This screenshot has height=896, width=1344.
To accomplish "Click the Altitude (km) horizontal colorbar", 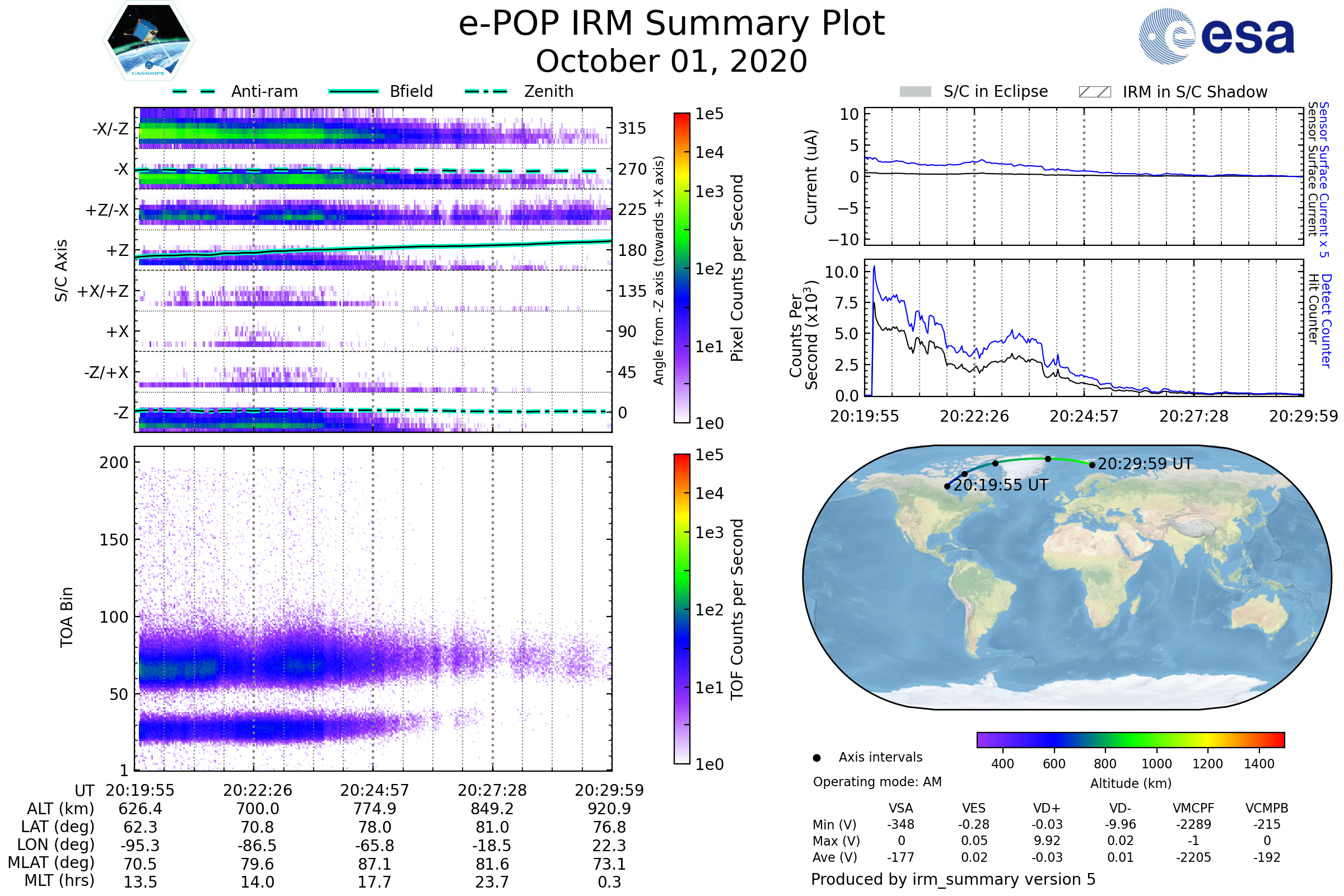I will pyautogui.click(x=1130, y=739).
